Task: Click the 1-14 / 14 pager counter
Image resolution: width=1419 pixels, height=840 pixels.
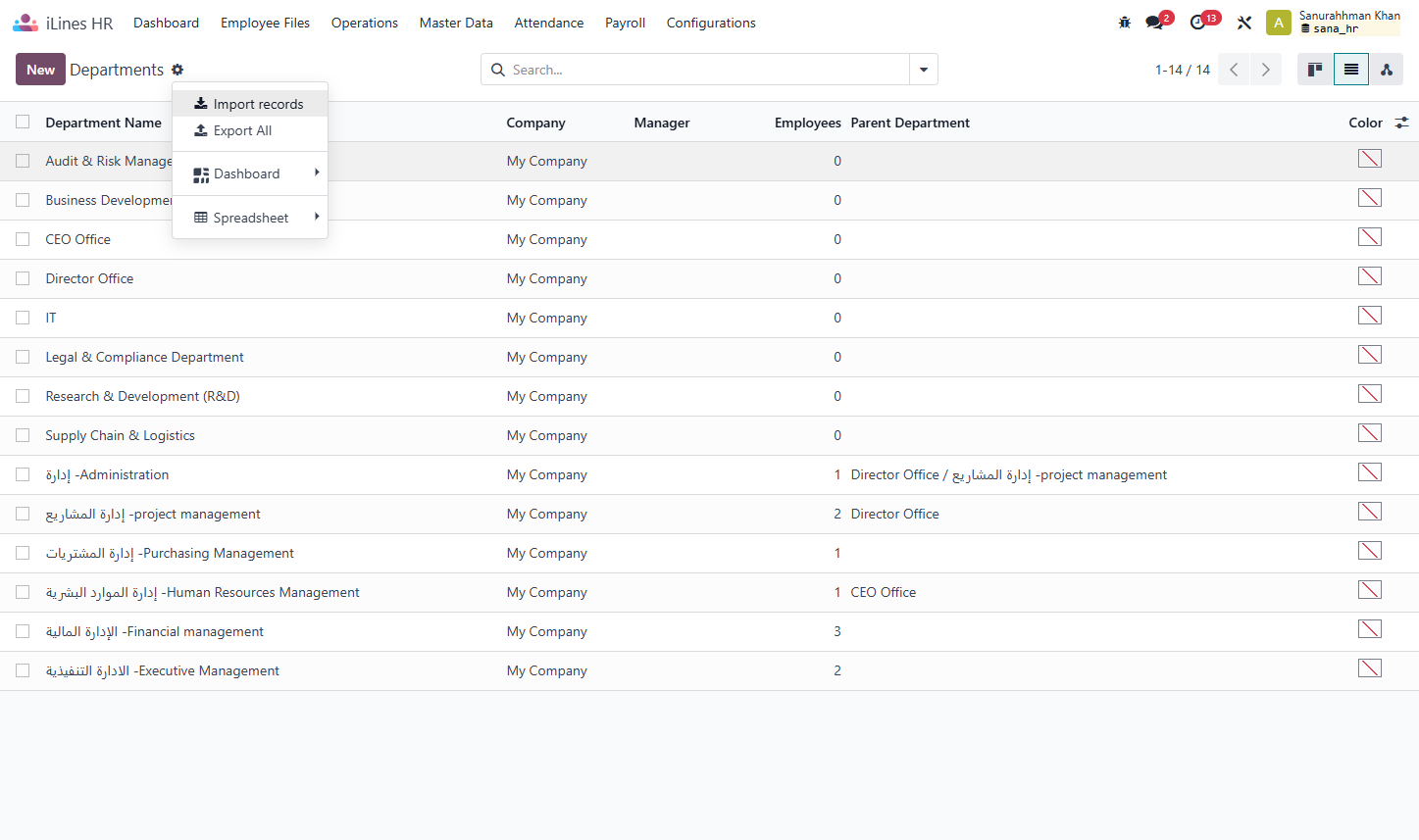Action: [1183, 70]
